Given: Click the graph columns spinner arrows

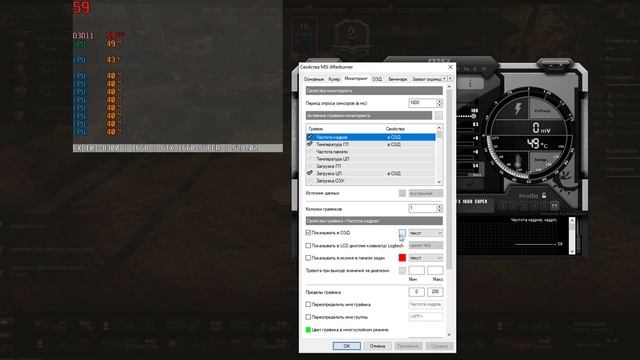Looking at the screenshot, I should point(440,209).
